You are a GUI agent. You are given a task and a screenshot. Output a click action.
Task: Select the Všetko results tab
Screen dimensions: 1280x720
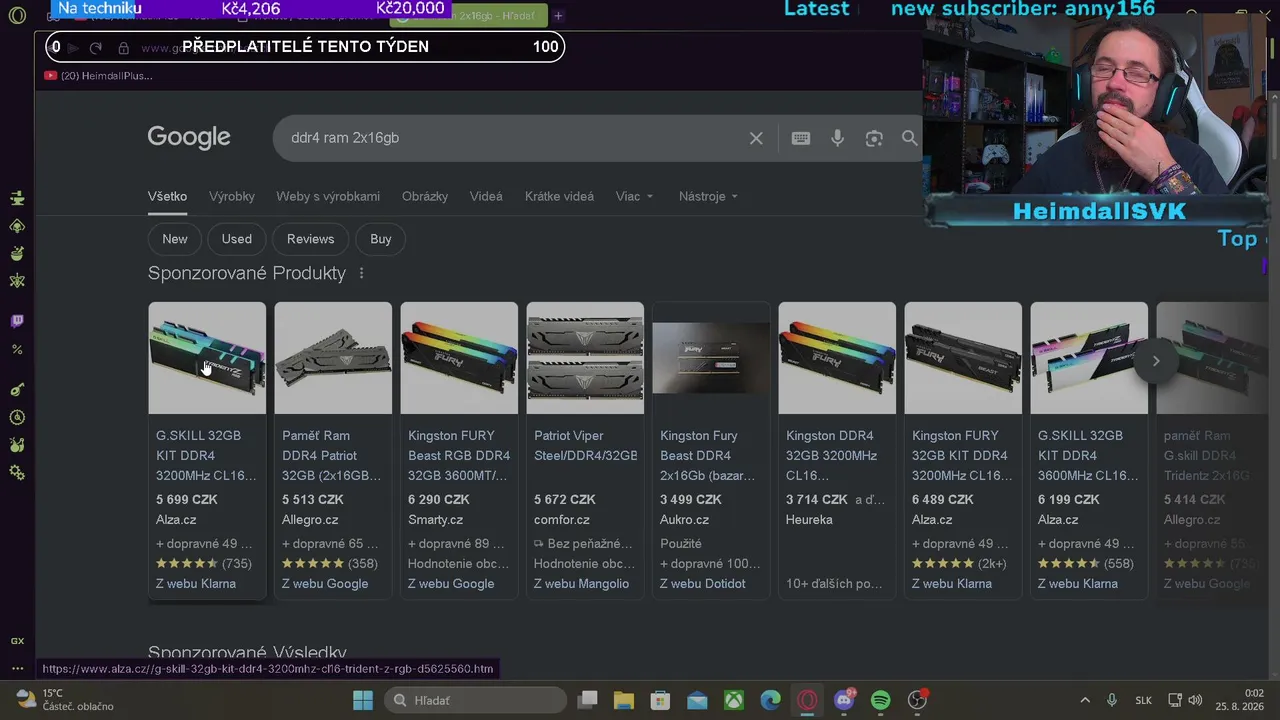(167, 196)
